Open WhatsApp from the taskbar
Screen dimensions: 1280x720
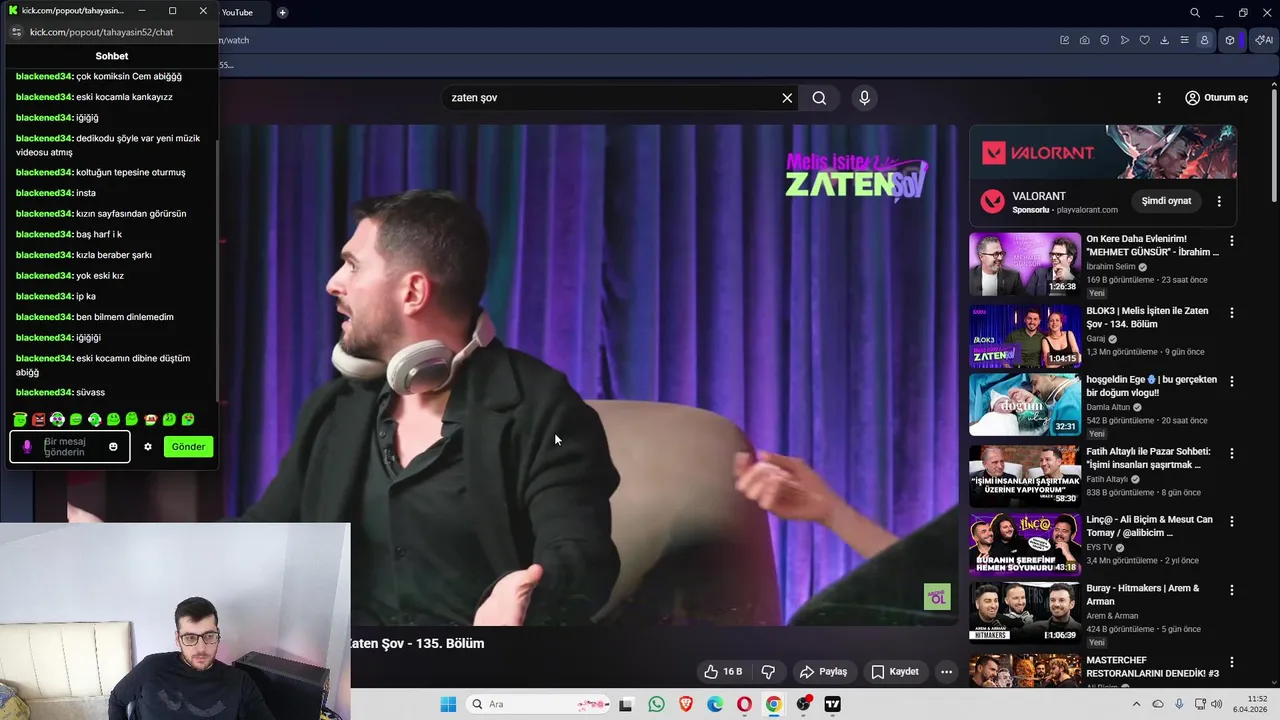pyautogui.click(x=656, y=704)
